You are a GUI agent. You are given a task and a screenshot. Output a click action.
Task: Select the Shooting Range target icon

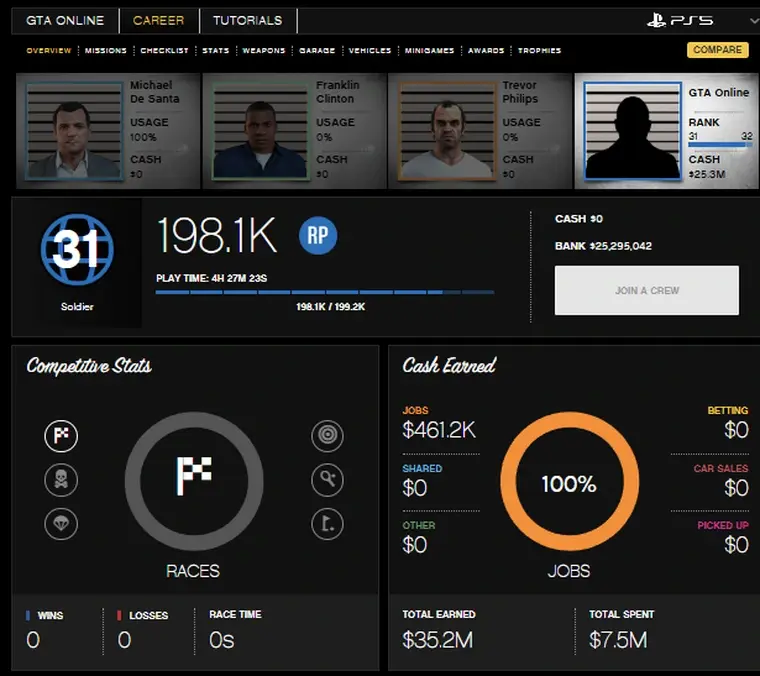(x=327, y=436)
